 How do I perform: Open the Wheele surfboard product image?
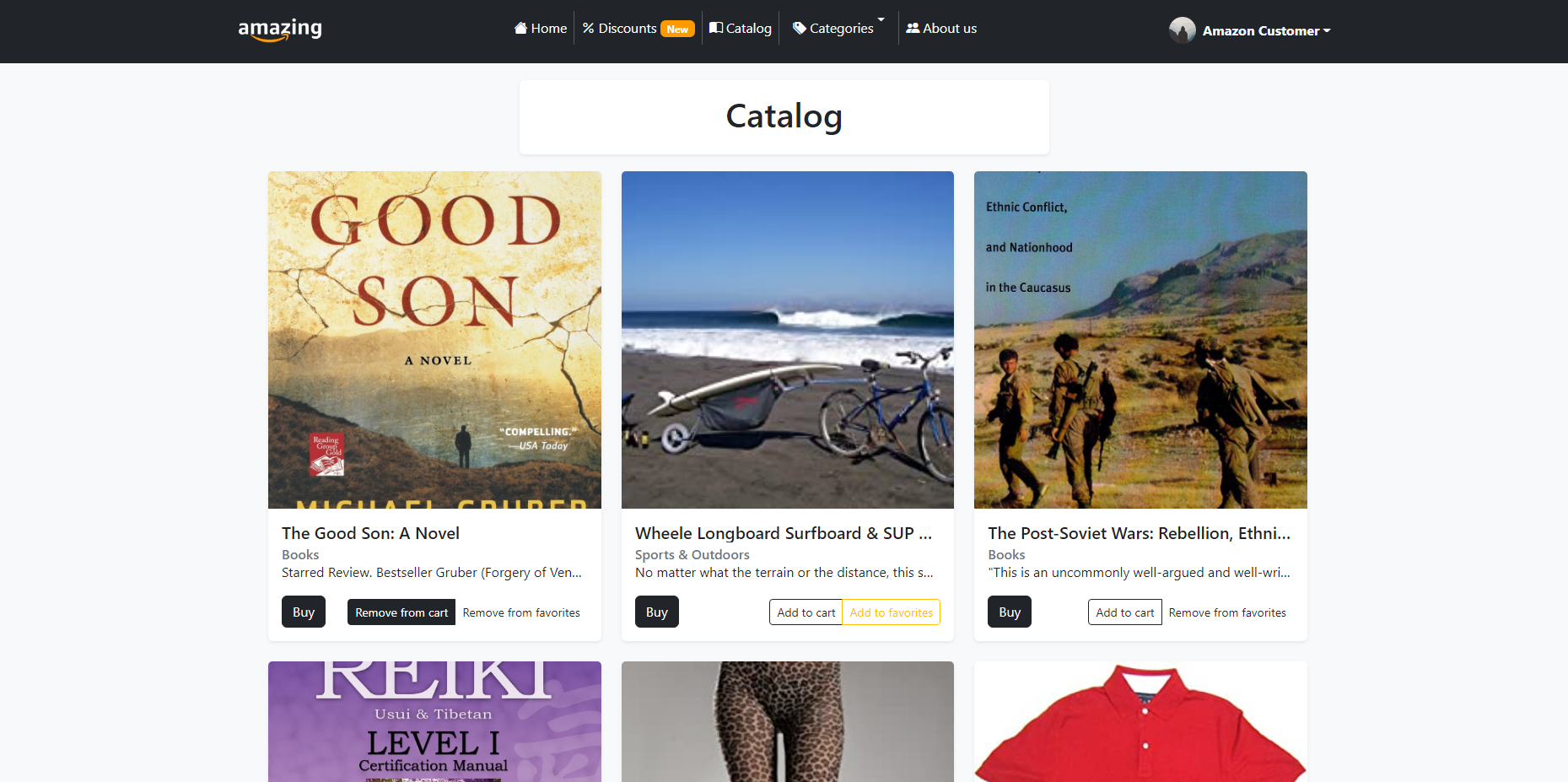click(788, 340)
